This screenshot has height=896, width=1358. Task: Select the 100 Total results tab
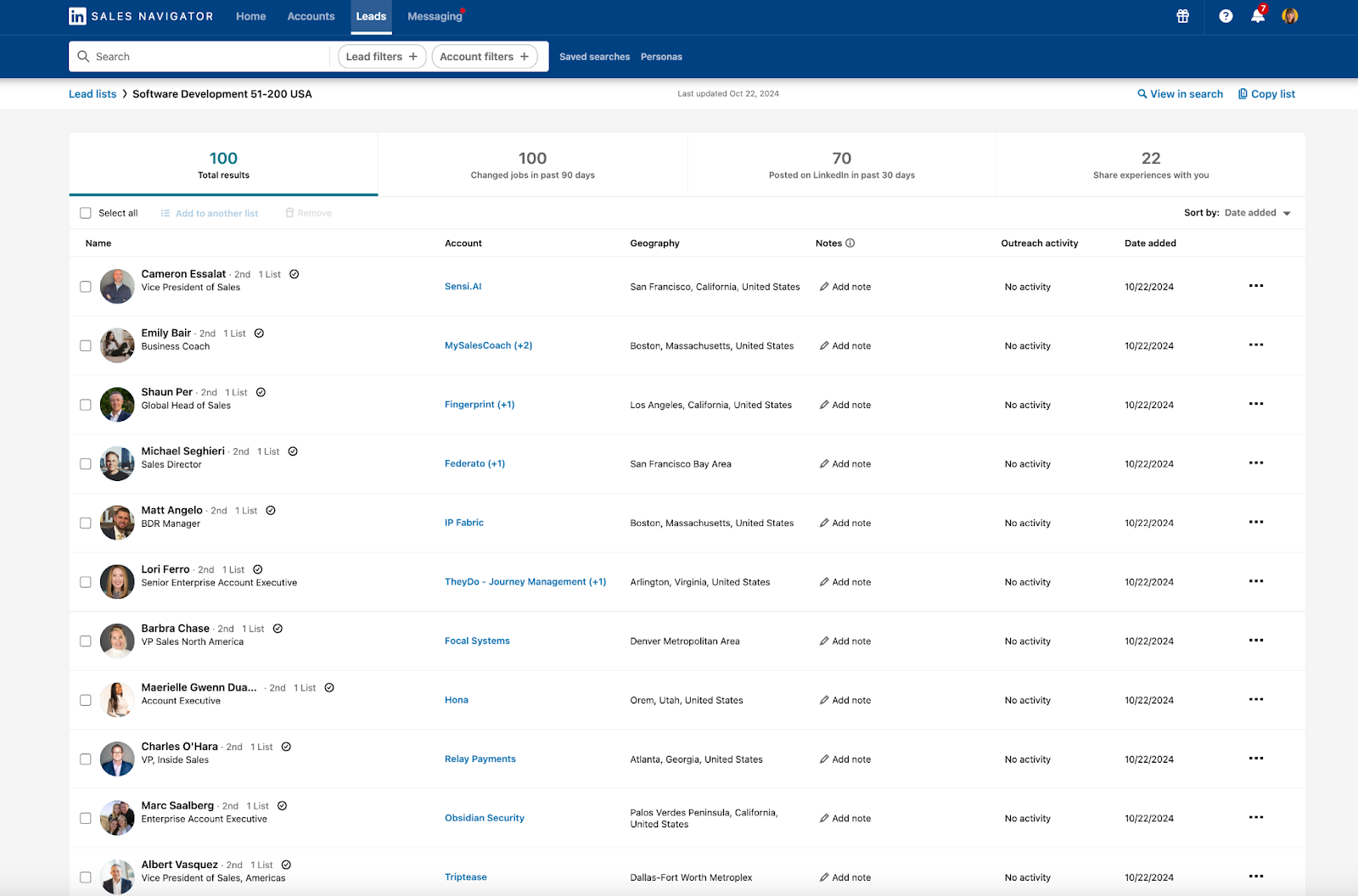click(x=224, y=165)
